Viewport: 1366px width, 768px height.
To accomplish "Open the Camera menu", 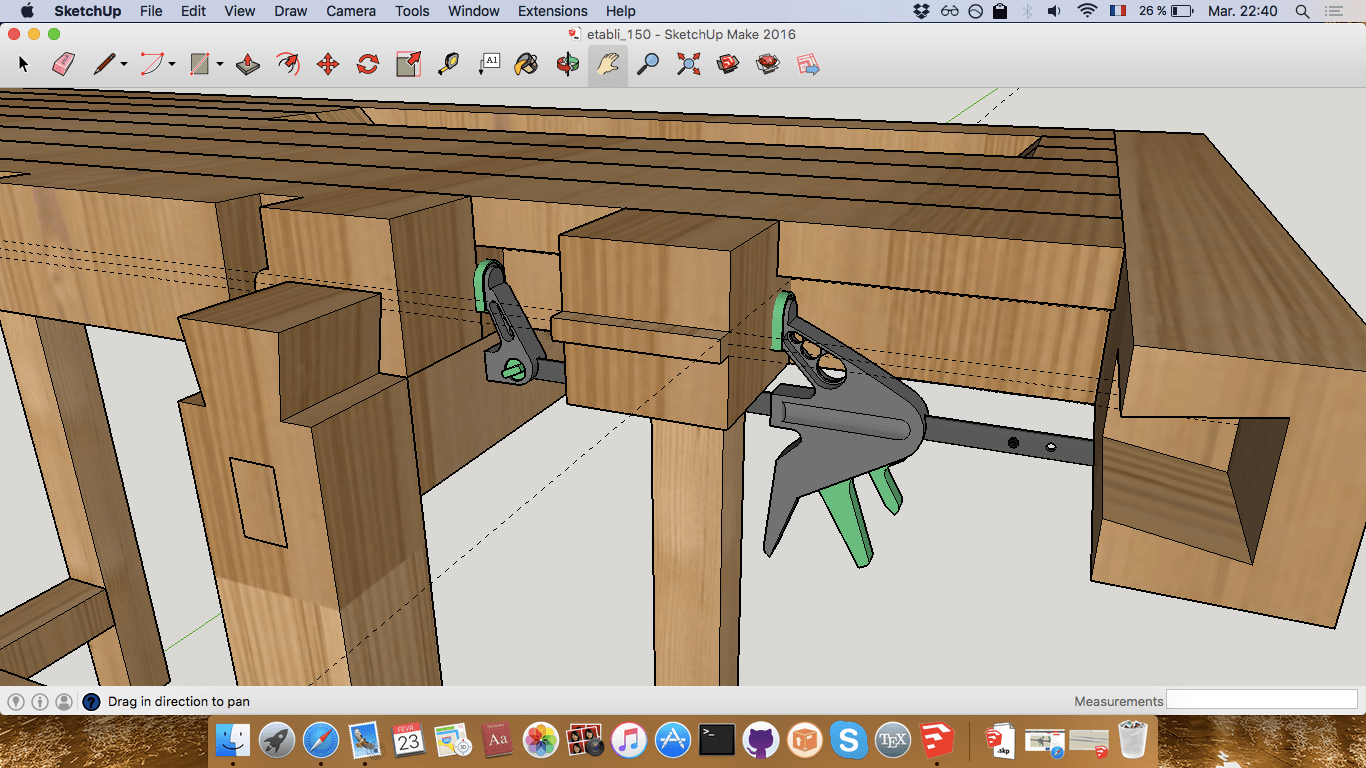I will (x=351, y=11).
